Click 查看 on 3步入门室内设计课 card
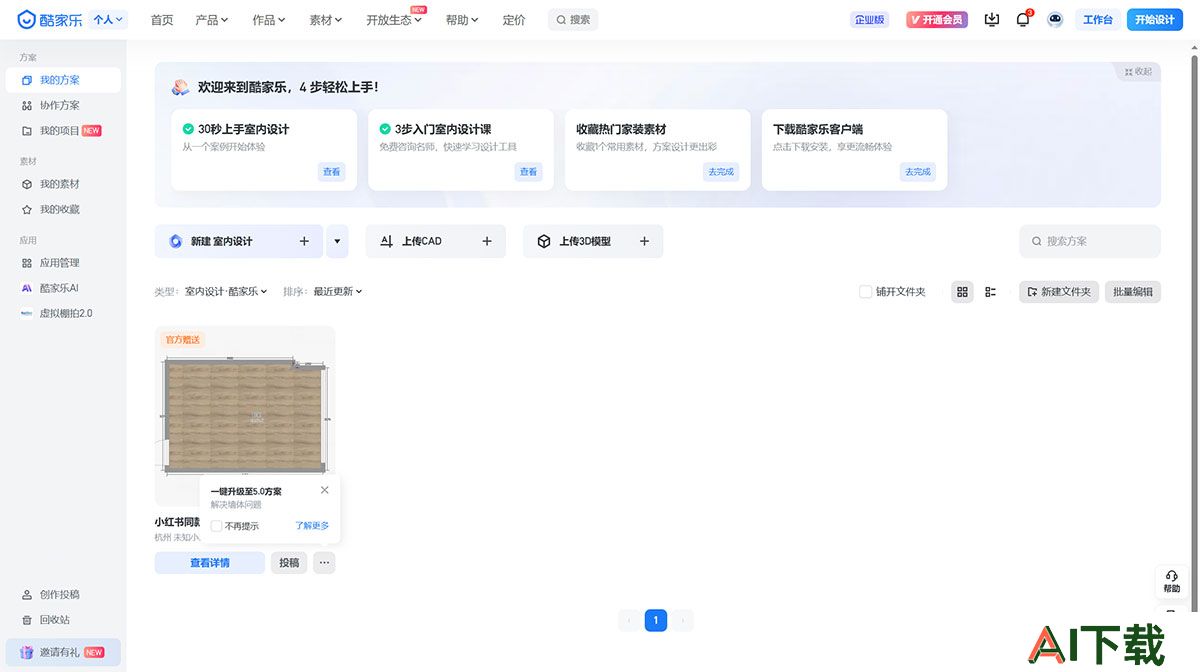The width and height of the screenshot is (1200, 672). 528,172
